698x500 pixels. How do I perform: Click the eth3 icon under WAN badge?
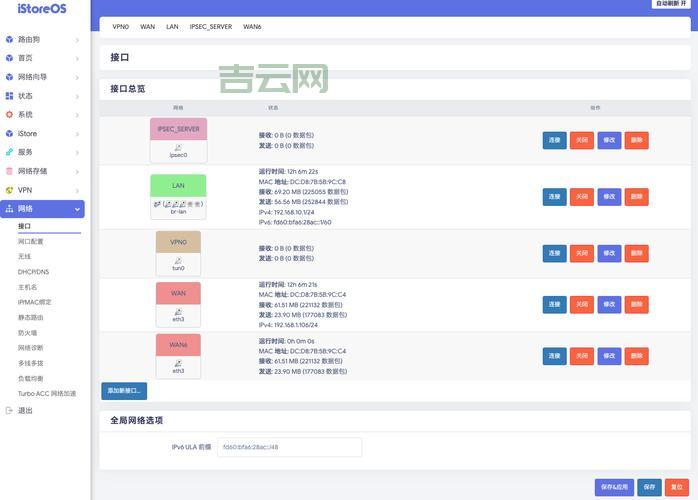pyautogui.click(x=178, y=312)
